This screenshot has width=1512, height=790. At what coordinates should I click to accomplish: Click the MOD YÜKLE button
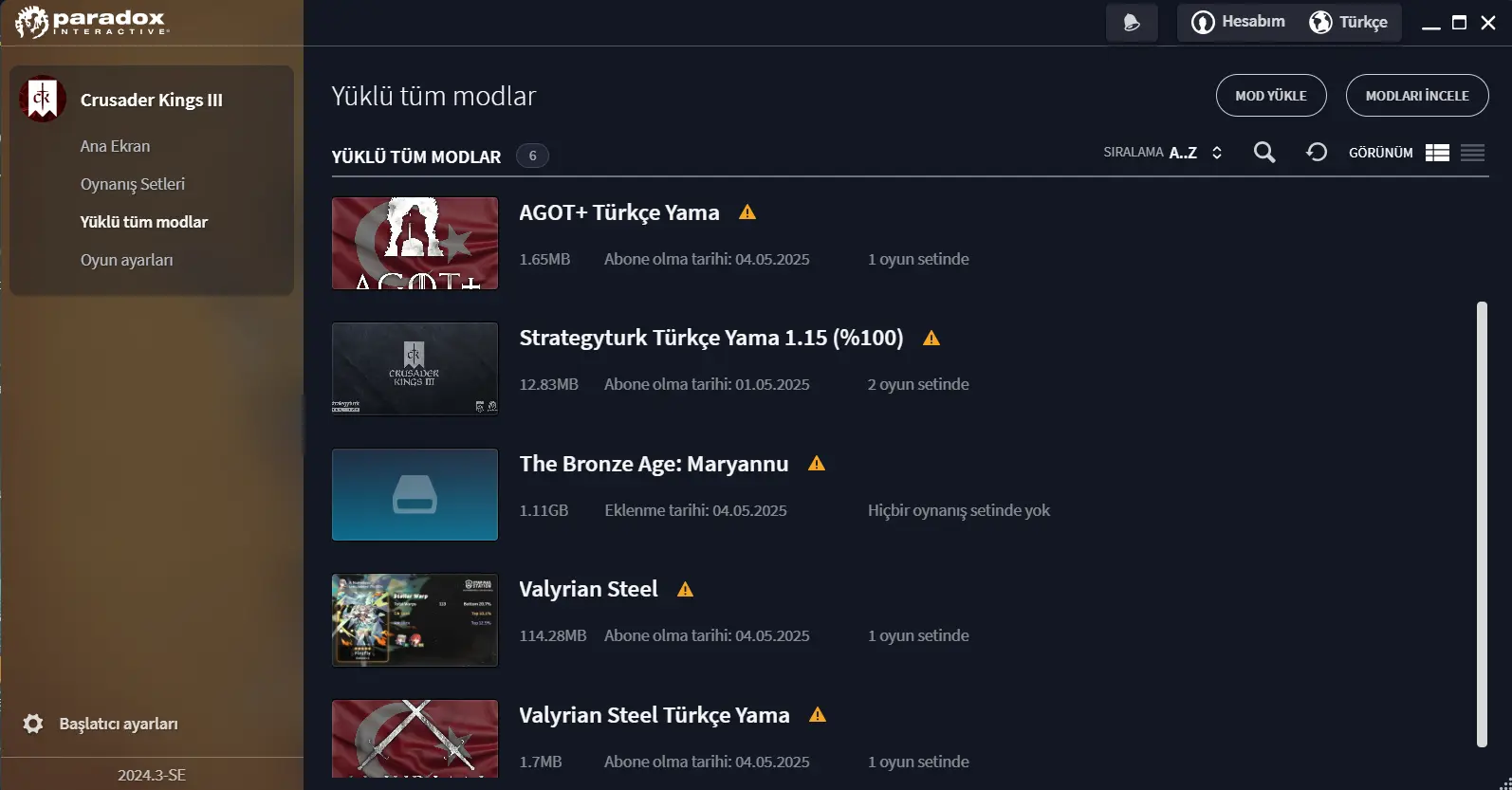tap(1271, 96)
